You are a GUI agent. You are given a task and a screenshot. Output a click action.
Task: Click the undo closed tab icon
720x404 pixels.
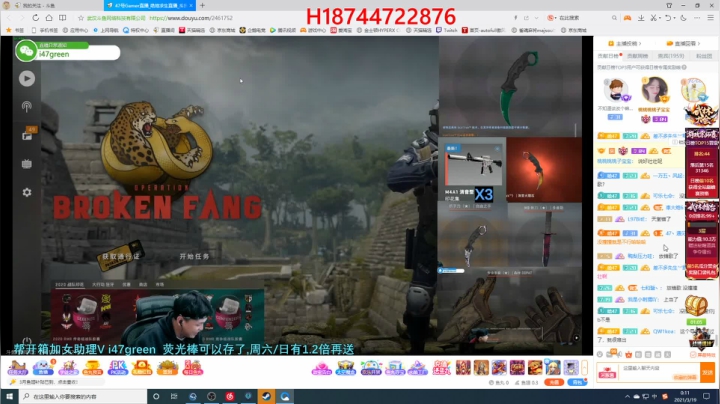pyautogui.click(x=668, y=18)
